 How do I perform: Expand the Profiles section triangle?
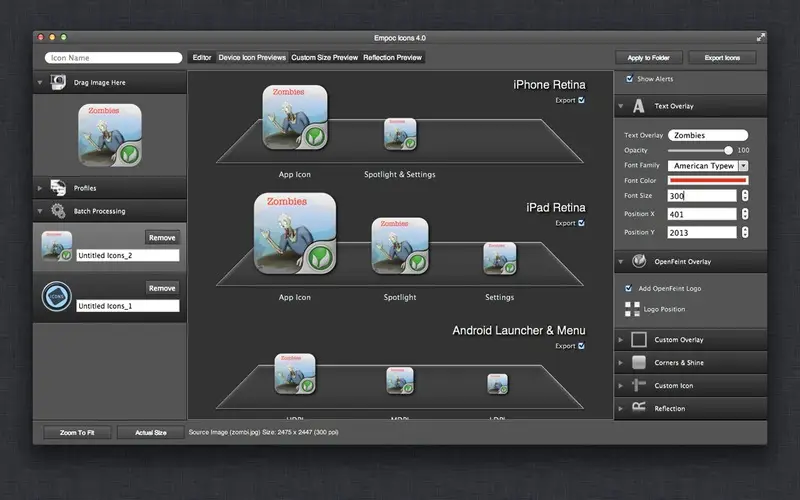coord(40,188)
